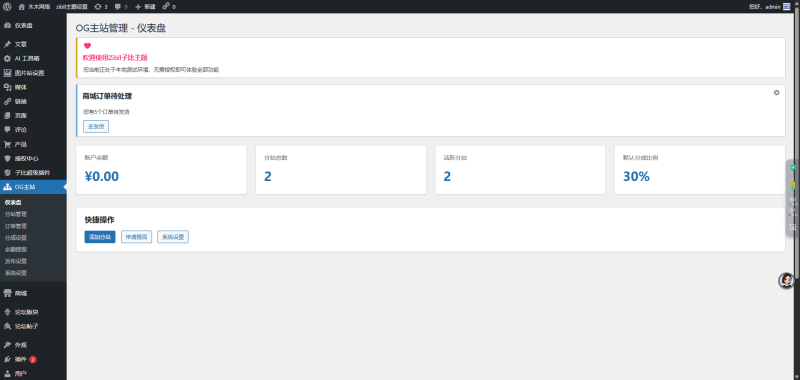Click the 申请提现 quick action button

click(136, 237)
